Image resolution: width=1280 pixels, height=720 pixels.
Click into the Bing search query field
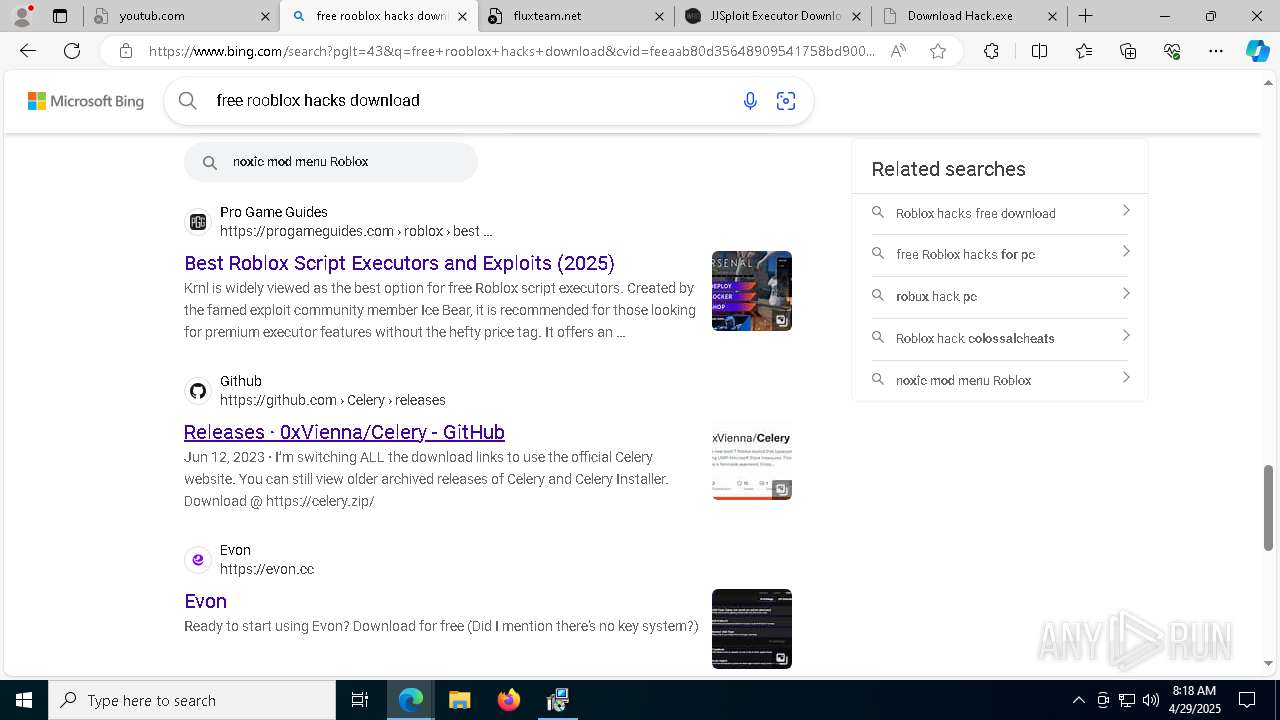470,100
